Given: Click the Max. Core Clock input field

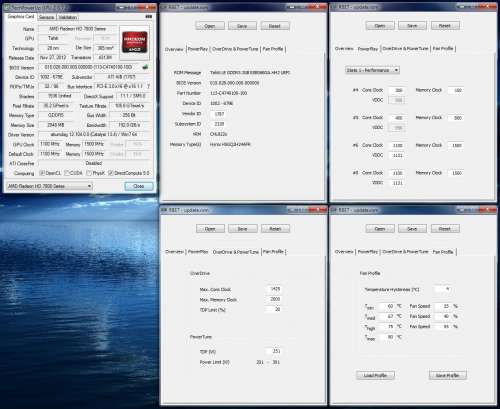Looking at the screenshot, I should (x=274, y=289).
